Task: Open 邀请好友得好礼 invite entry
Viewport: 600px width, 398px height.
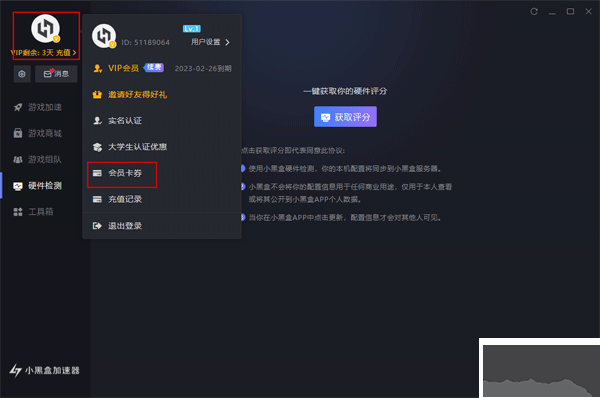Action: pos(137,95)
